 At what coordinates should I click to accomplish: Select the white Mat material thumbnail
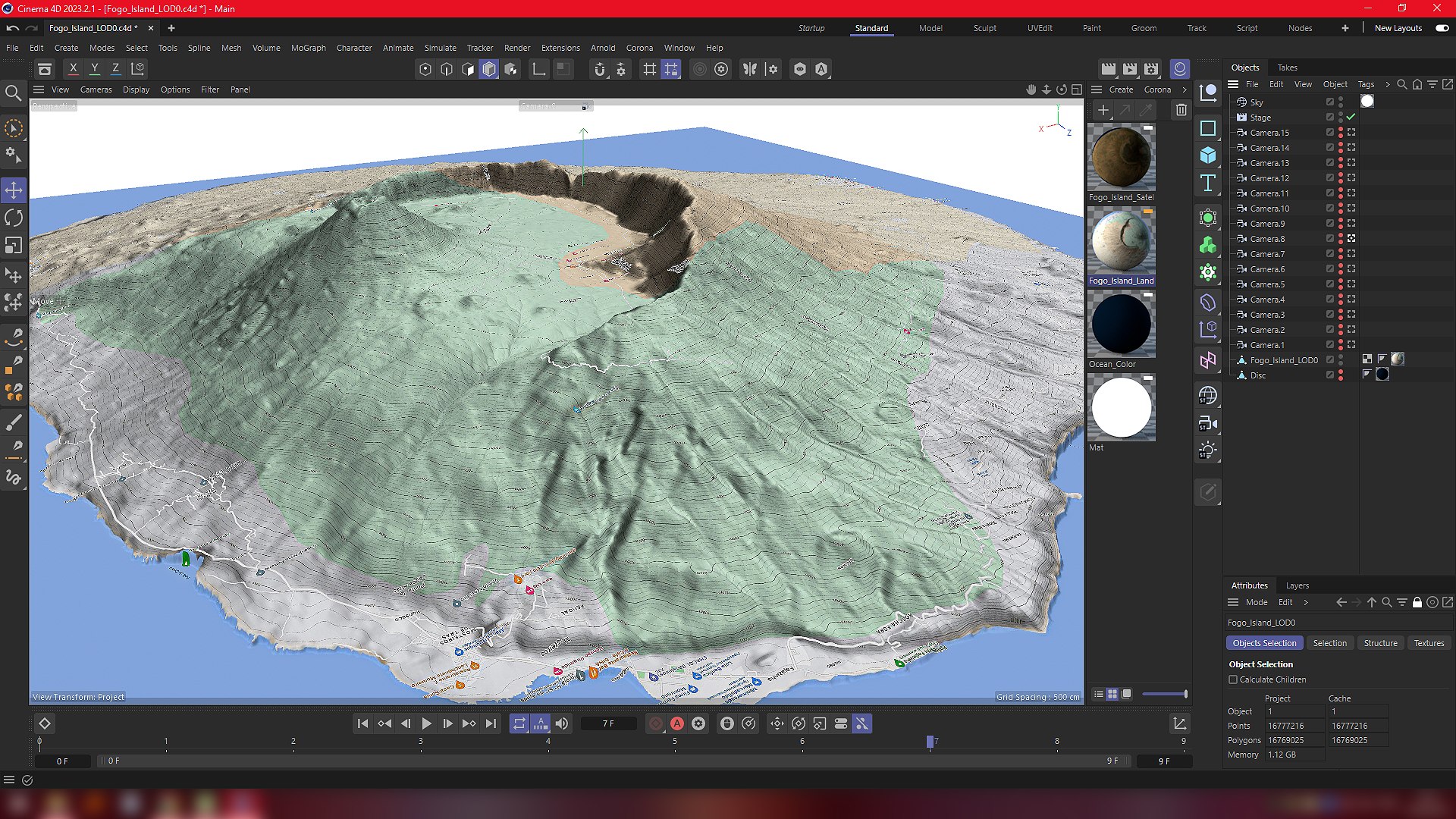click(x=1121, y=407)
